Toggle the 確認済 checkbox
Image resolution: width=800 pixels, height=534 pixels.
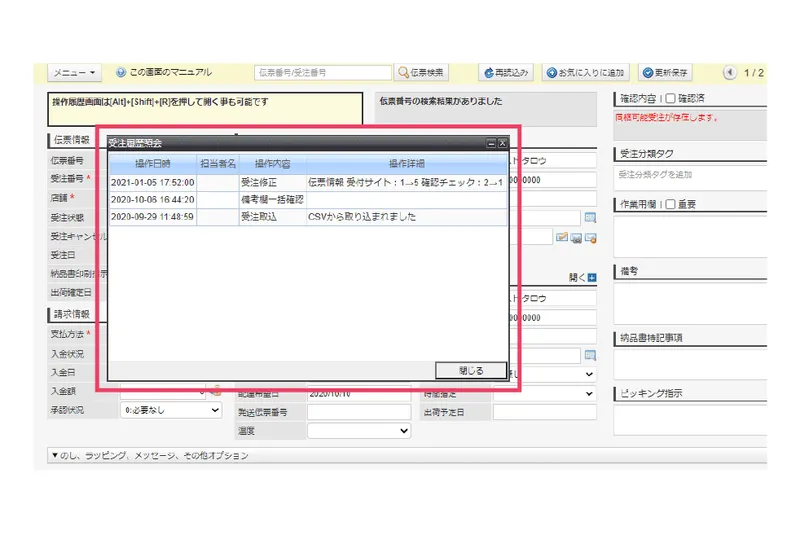[670, 98]
